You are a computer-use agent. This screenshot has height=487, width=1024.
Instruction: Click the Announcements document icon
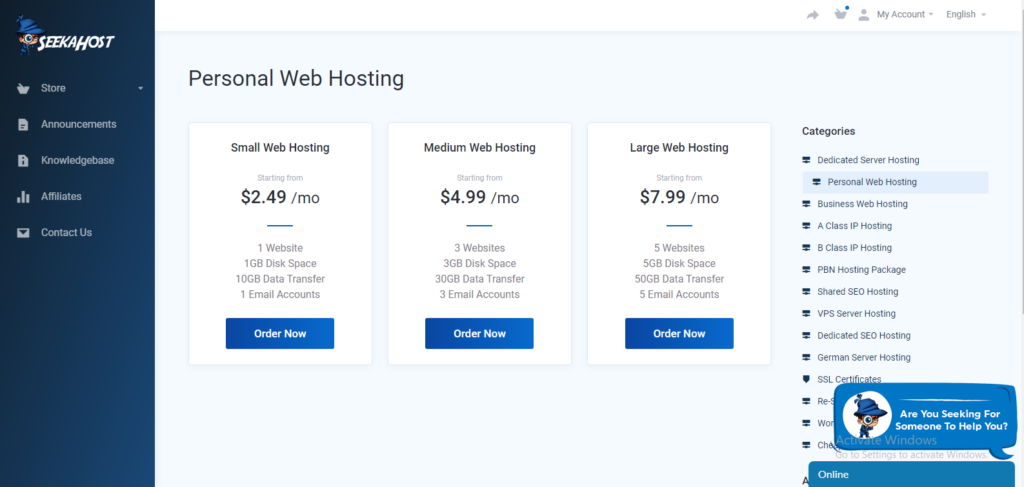pyautogui.click(x=24, y=125)
